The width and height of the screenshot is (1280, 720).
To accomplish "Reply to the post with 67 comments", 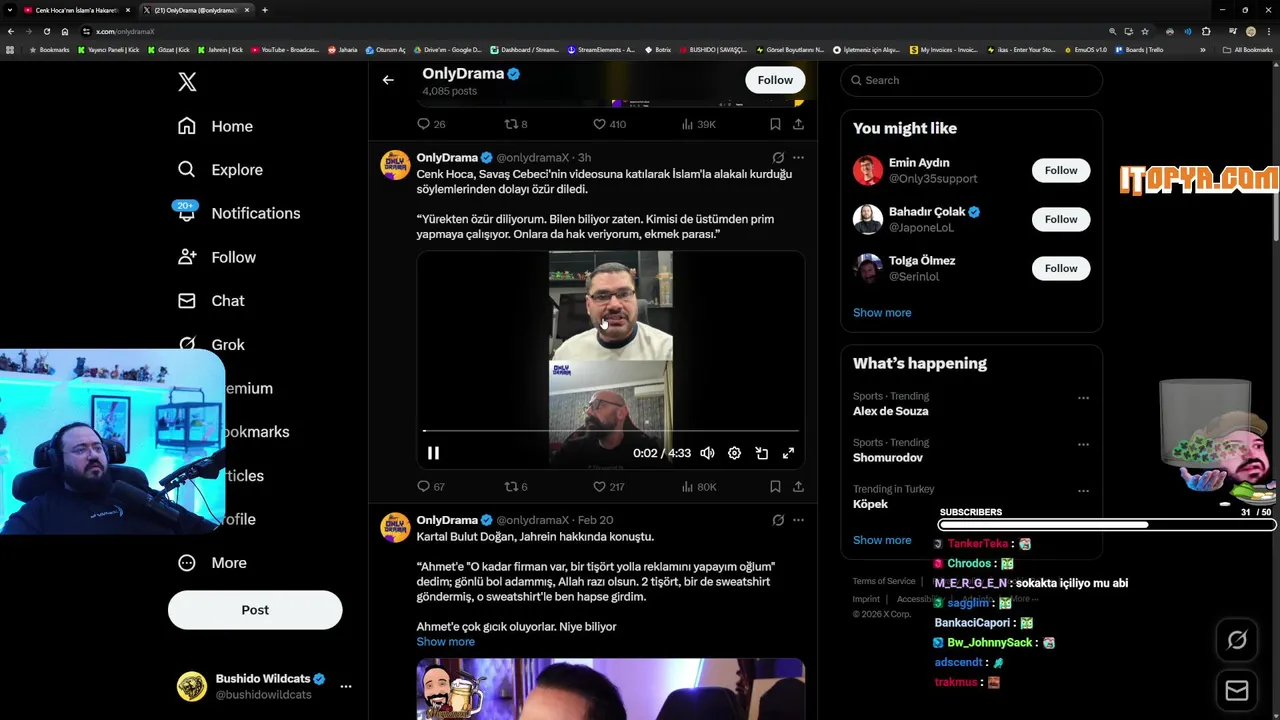I will click(x=431, y=487).
